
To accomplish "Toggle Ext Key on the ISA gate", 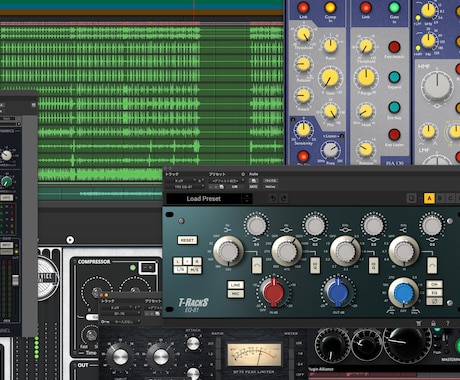I will pyautogui.click(x=394, y=107).
